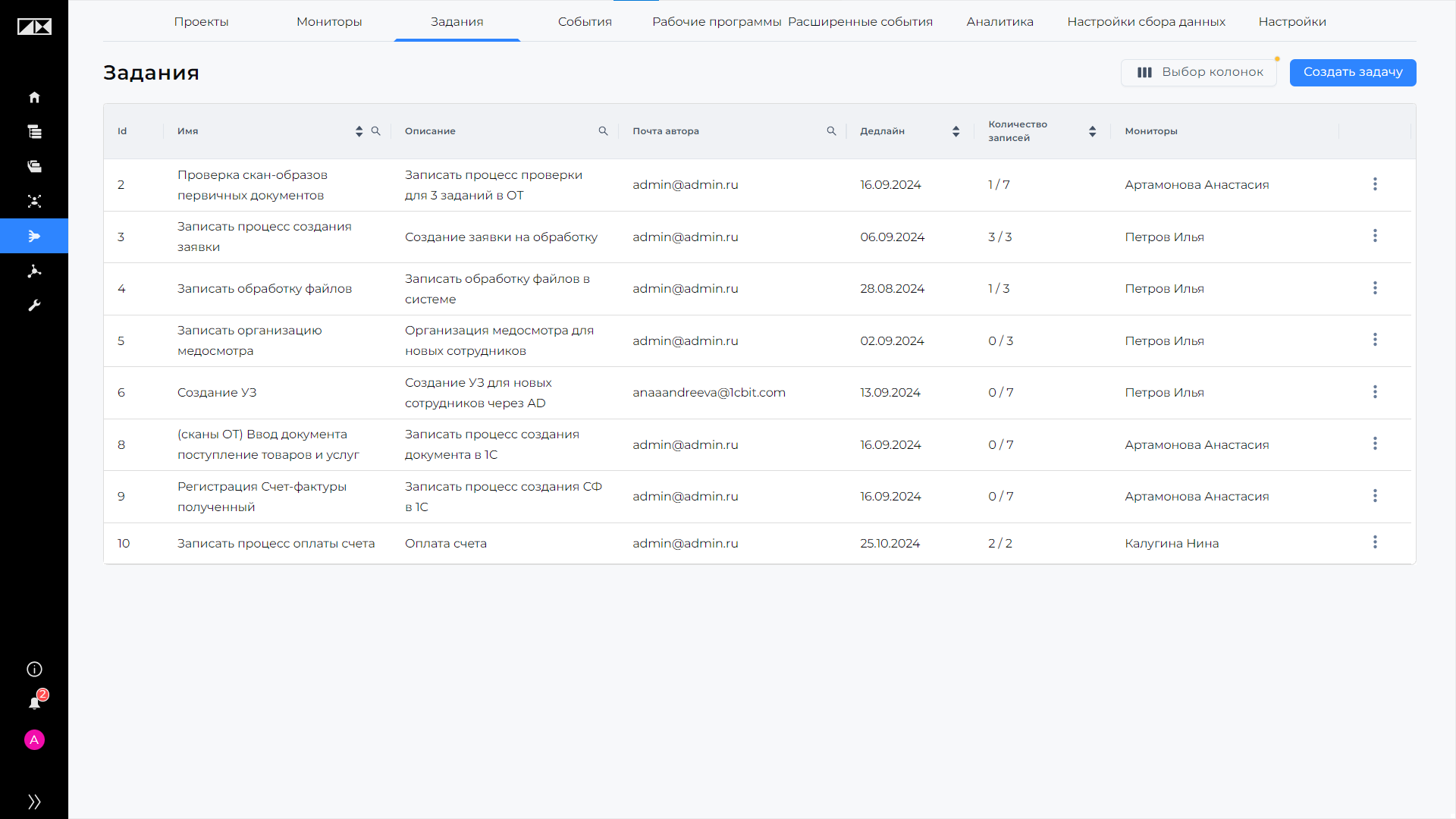Open the Рабочие программы tab
Viewport: 1456px width, 819px height.
click(x=717, y=21)
